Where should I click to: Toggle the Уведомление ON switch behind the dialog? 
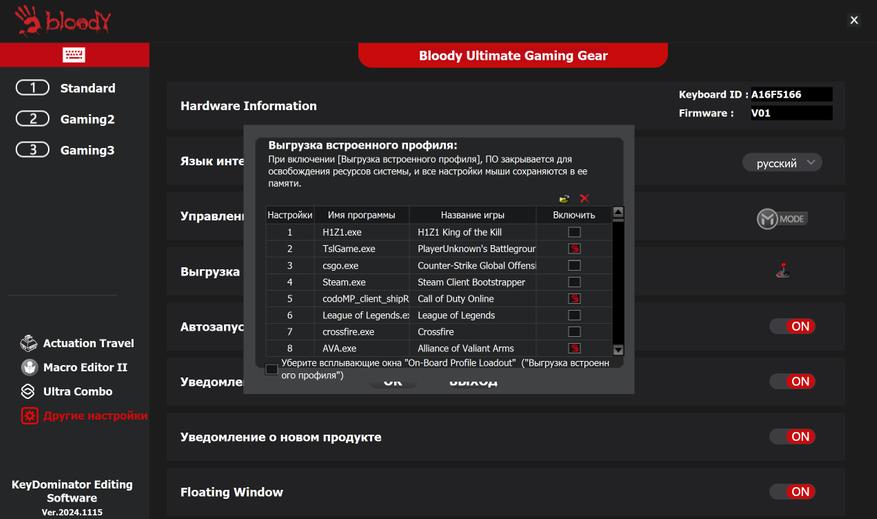point(793,381)
